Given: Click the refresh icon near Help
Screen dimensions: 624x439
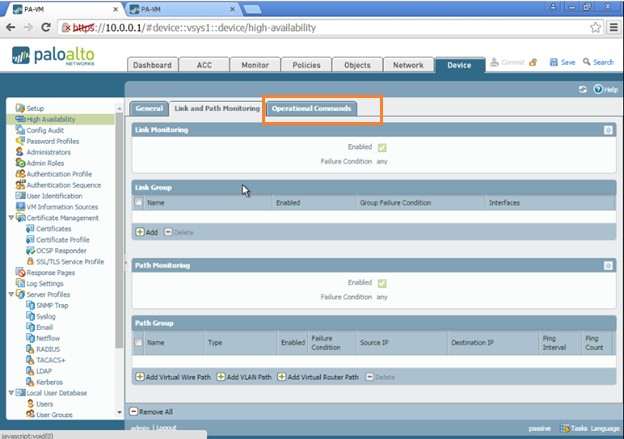Looking at the screenshot, I should point(583,90).
